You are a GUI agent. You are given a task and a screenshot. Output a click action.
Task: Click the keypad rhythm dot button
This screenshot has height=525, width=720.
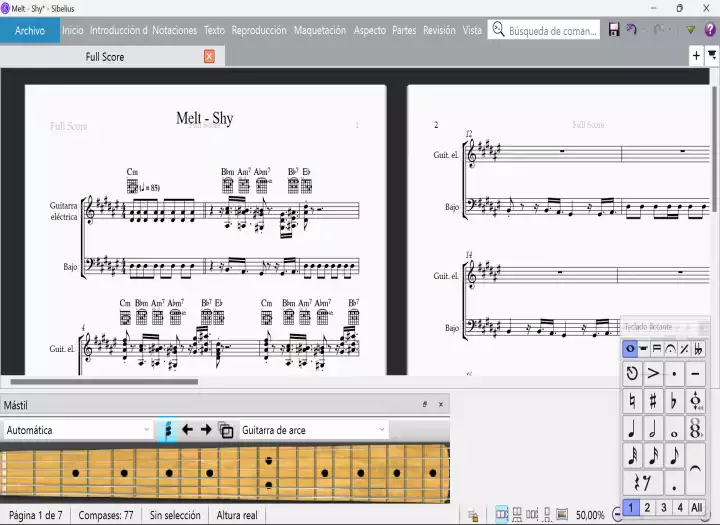pyautogui.click(x=674, y=482)
